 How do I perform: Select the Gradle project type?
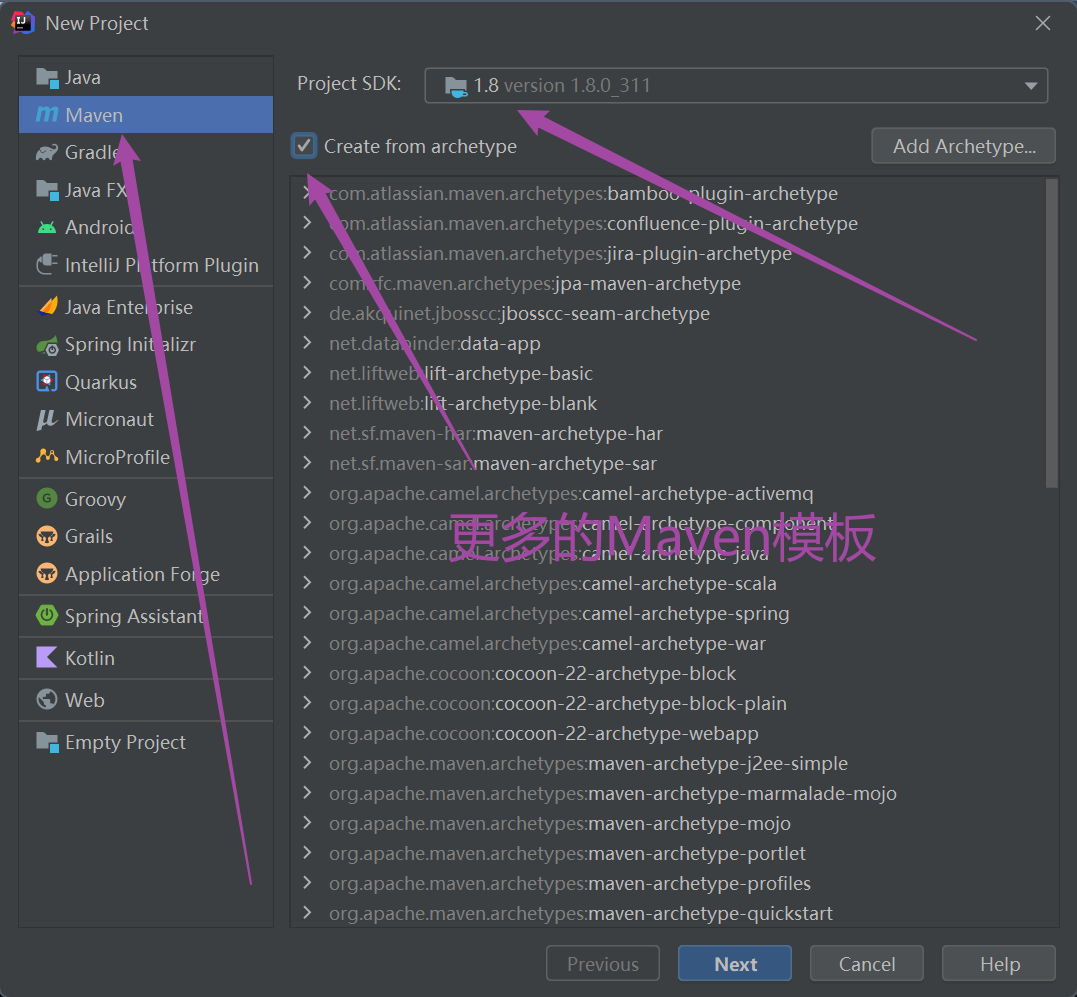tap(146, 152)
